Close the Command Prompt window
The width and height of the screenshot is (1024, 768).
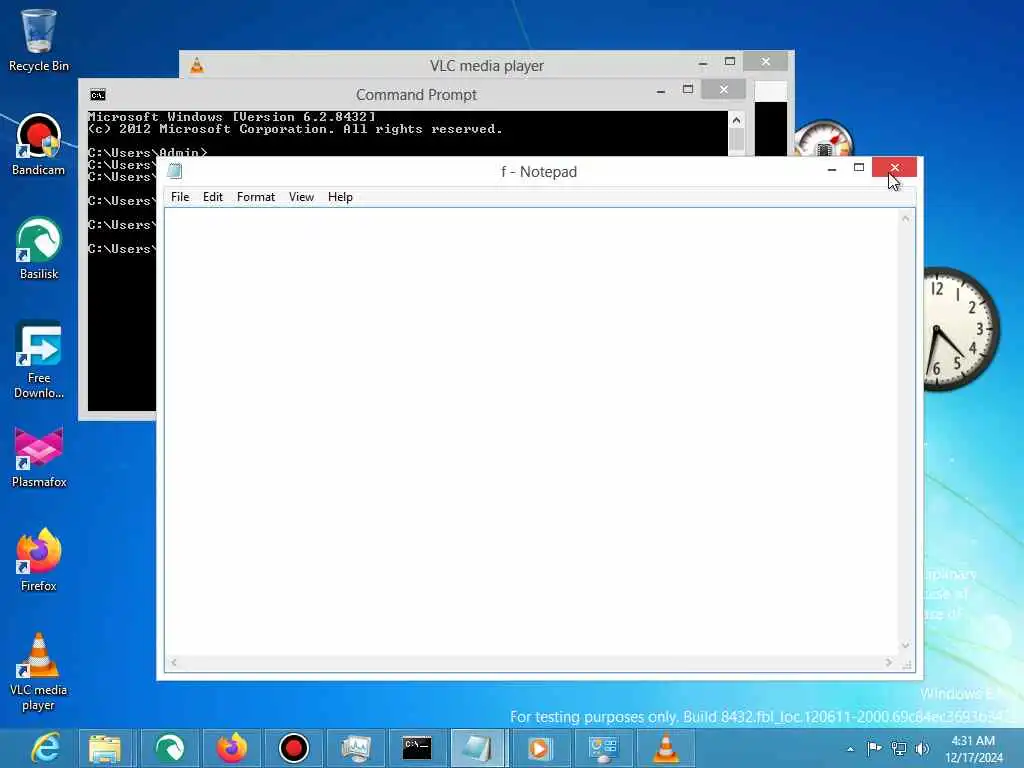724,89
